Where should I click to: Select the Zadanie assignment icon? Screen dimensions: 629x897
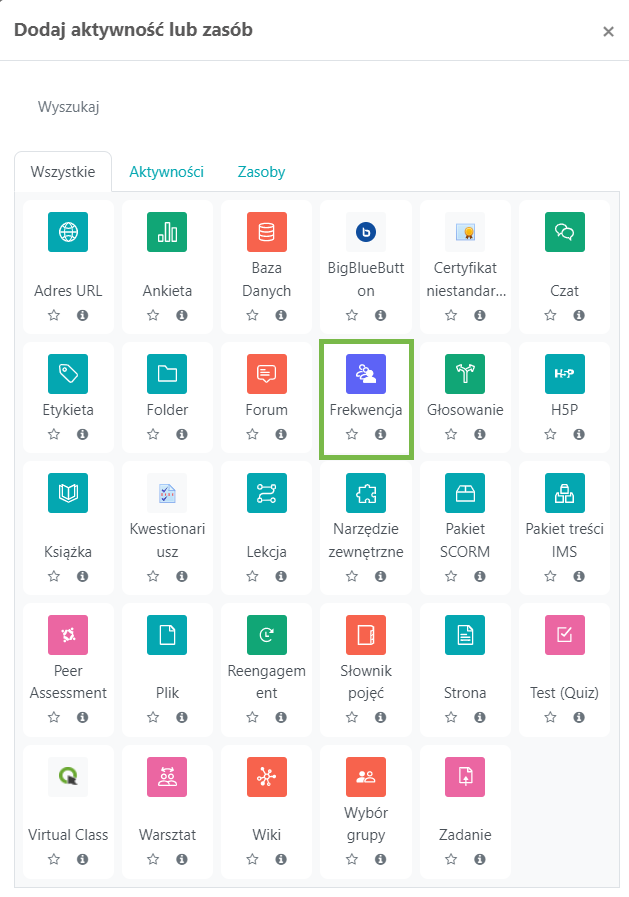point(465,776)
